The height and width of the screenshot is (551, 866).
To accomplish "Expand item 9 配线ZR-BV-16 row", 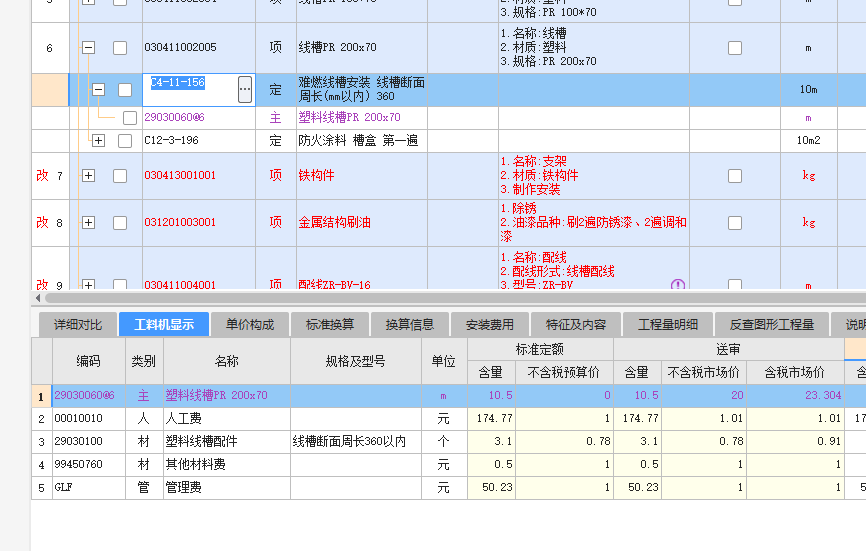I will [88, 284].
